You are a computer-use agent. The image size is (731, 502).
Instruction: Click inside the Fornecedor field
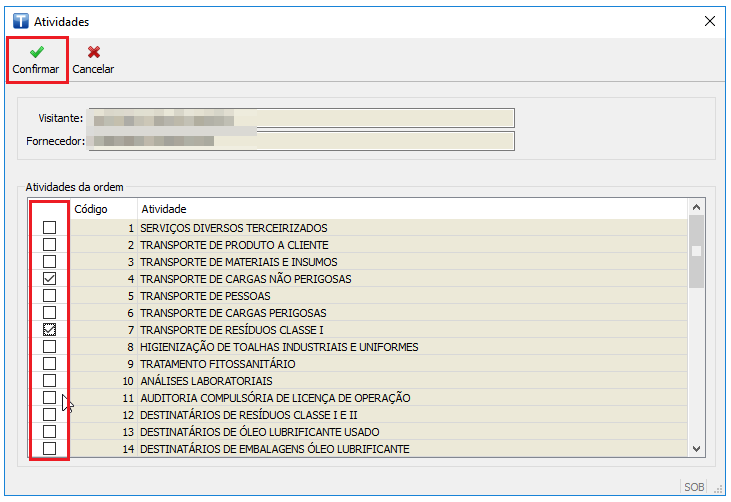click(300, 140)
